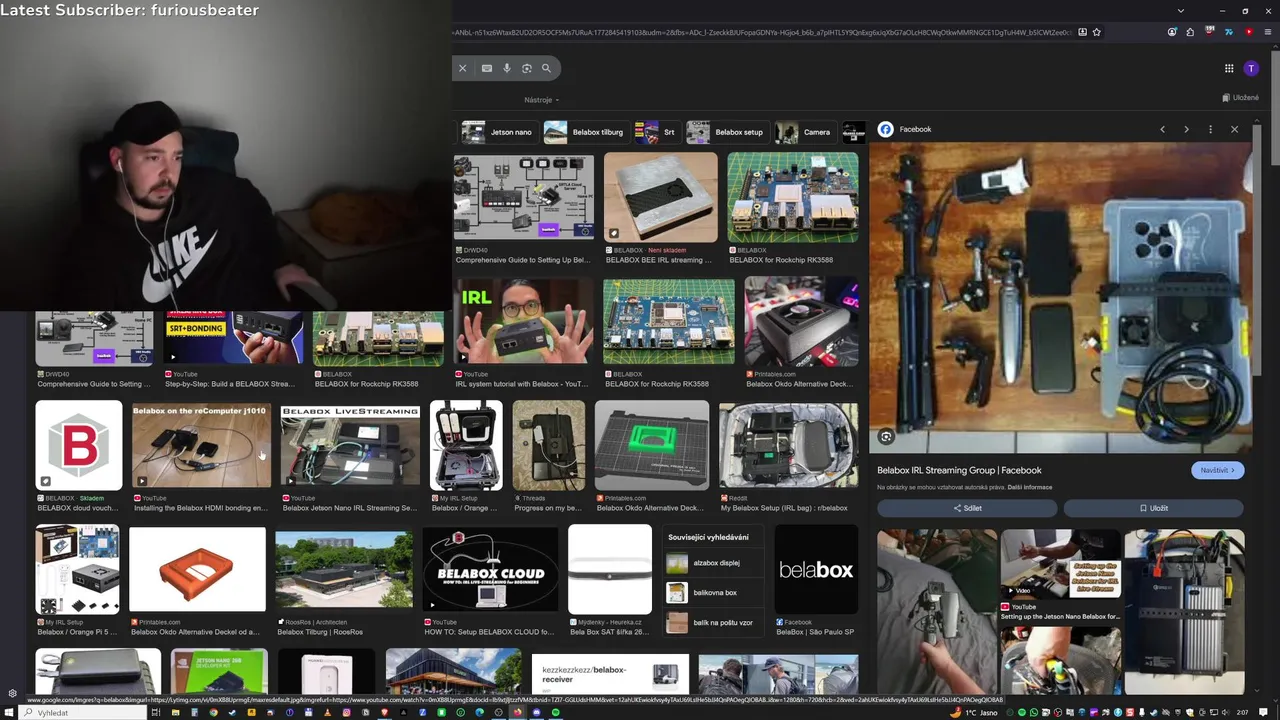1280x720 pixels.
Task: Open the on-screen keyboard input tool
Action: point(487,68)
